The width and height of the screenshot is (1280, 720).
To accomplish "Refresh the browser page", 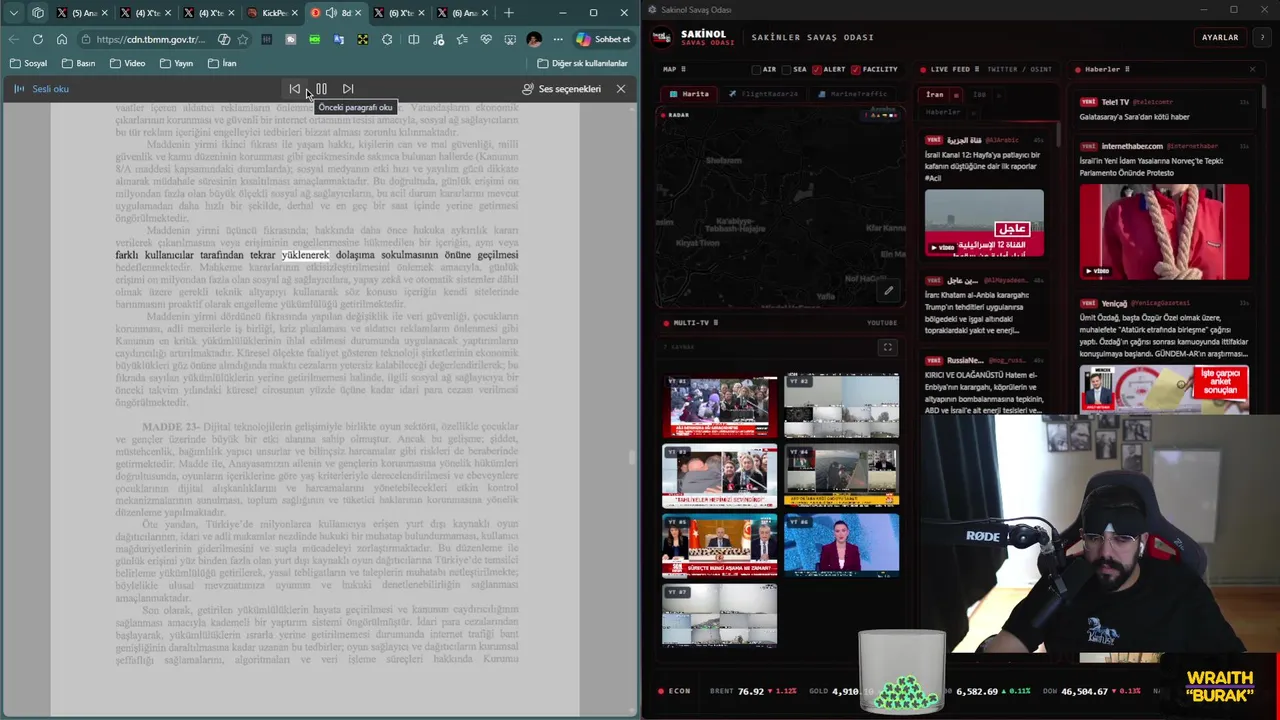I will click(37, 39).
